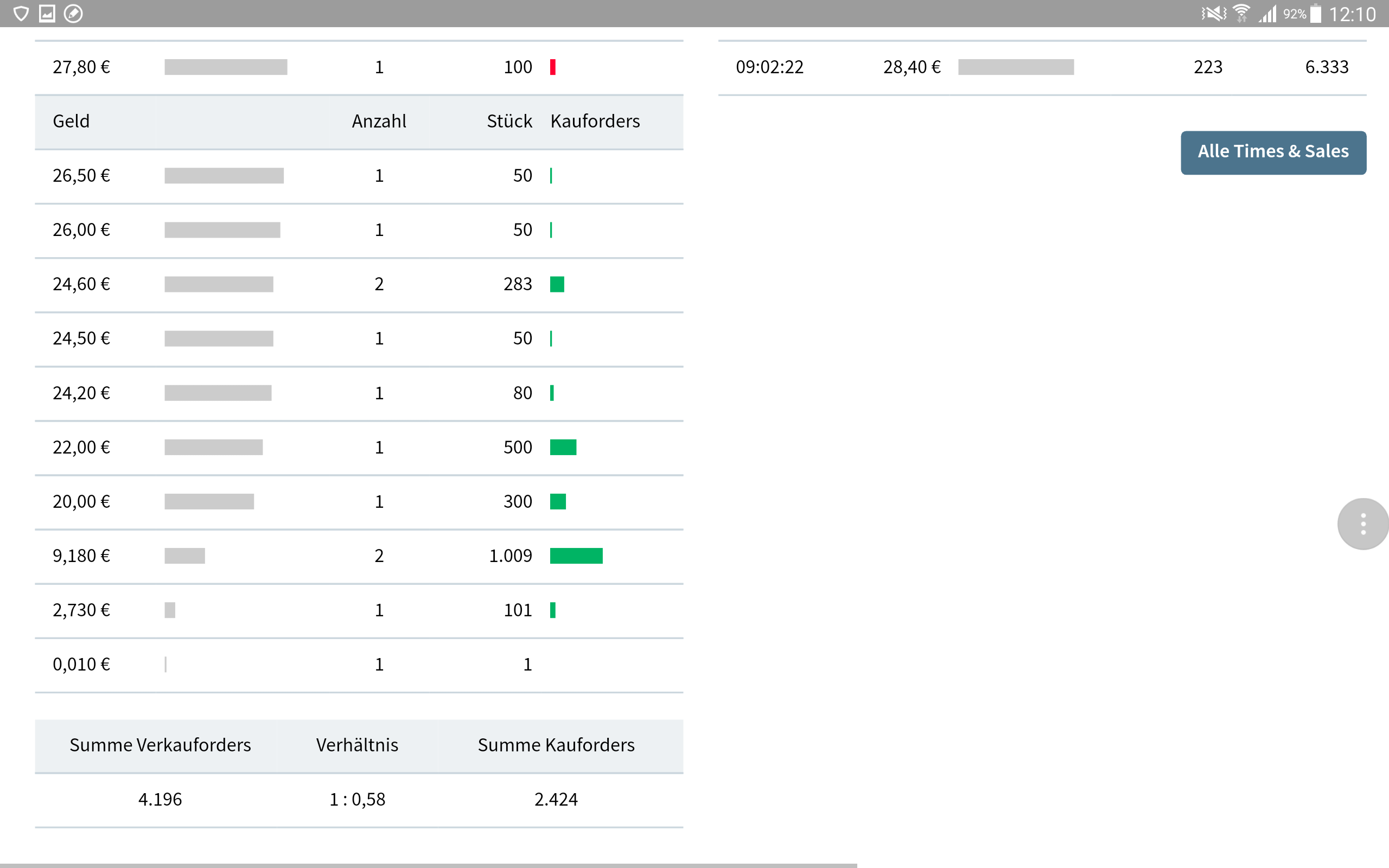Click the horizontal scrollbar at bottom

click(x=428, y=865)
